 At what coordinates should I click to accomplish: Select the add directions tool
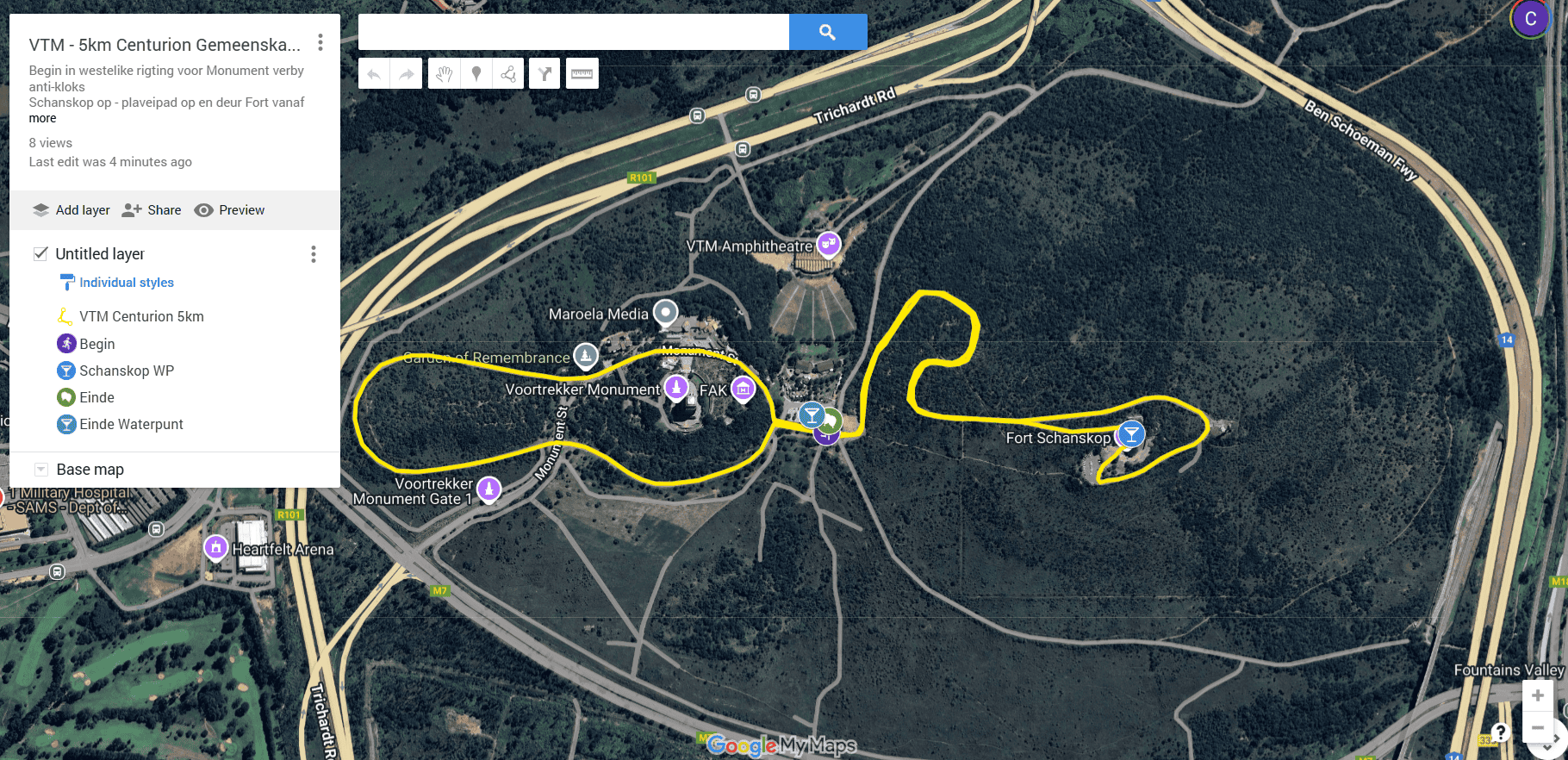tap(544, 74)
